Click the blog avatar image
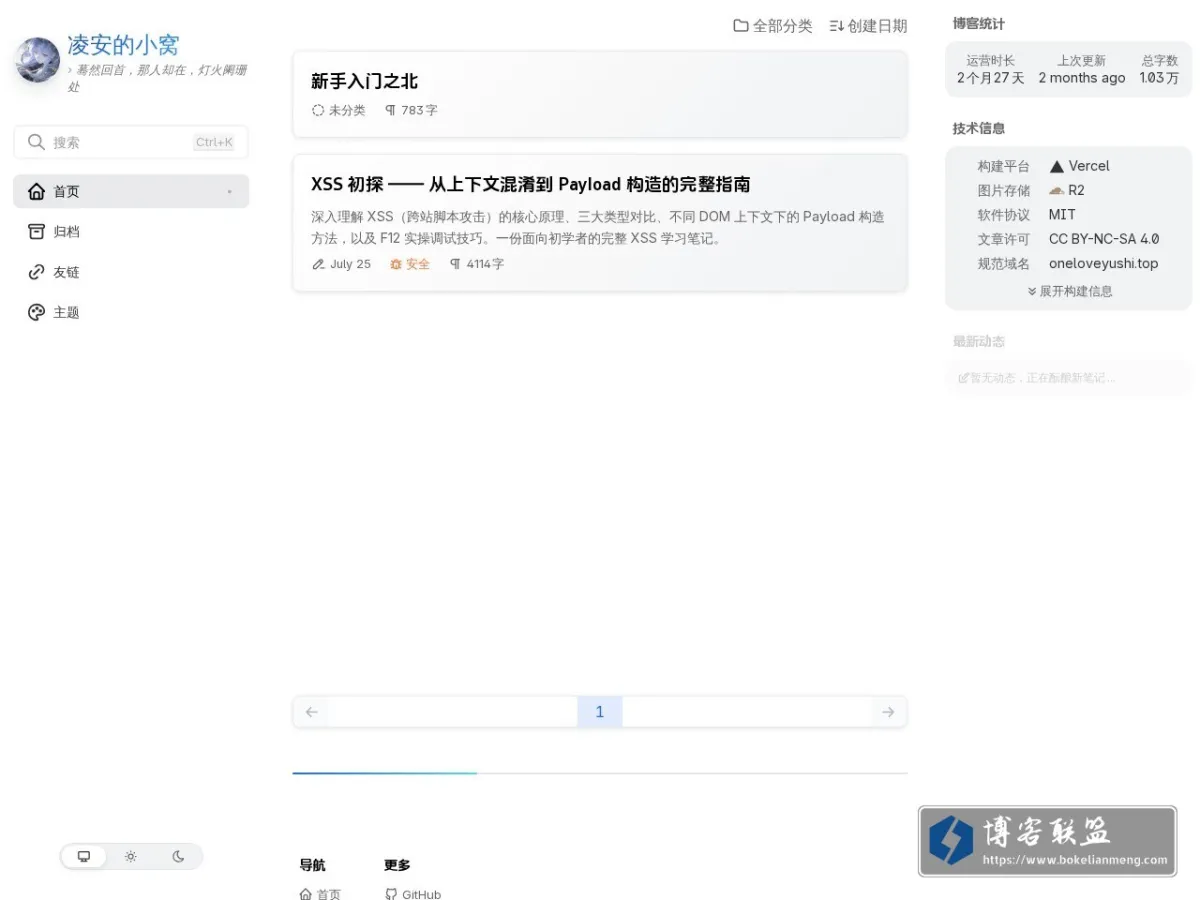Image resolution: width=1200 pixels, height=900 pixels. 37,60
